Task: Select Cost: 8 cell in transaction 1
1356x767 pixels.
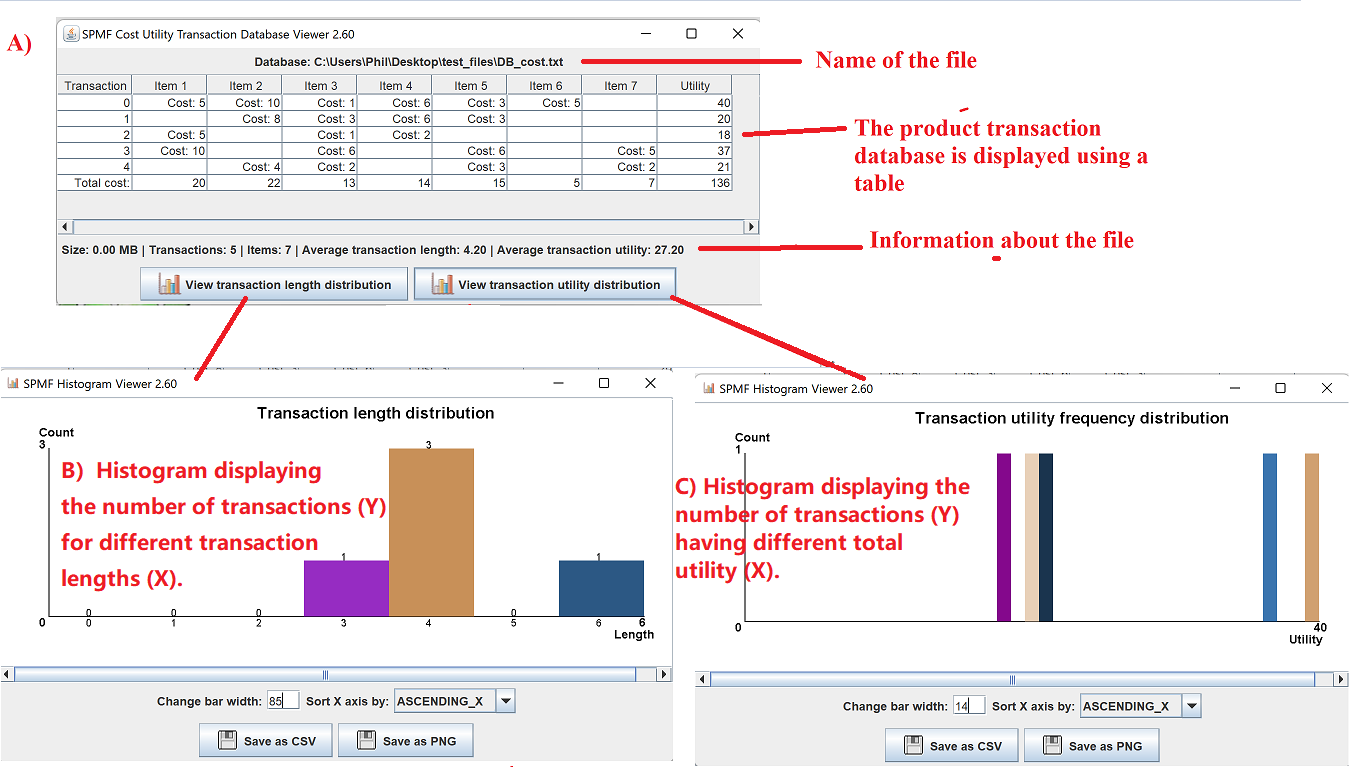Action: click(x=245, y=119)
